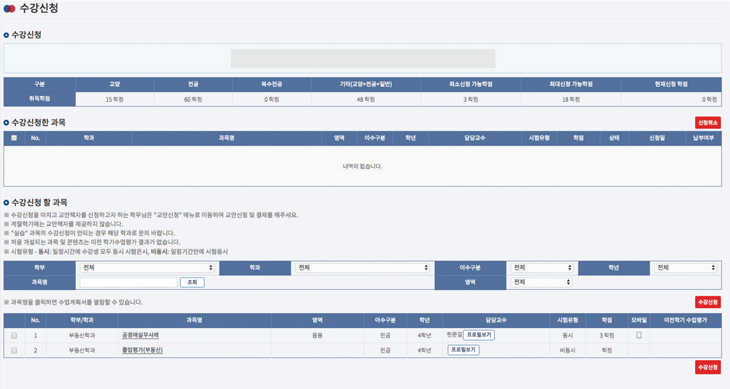
Task: Toggle the select-all checkbox in the 수강신청한 과목 header
Action: click(14, 138)
